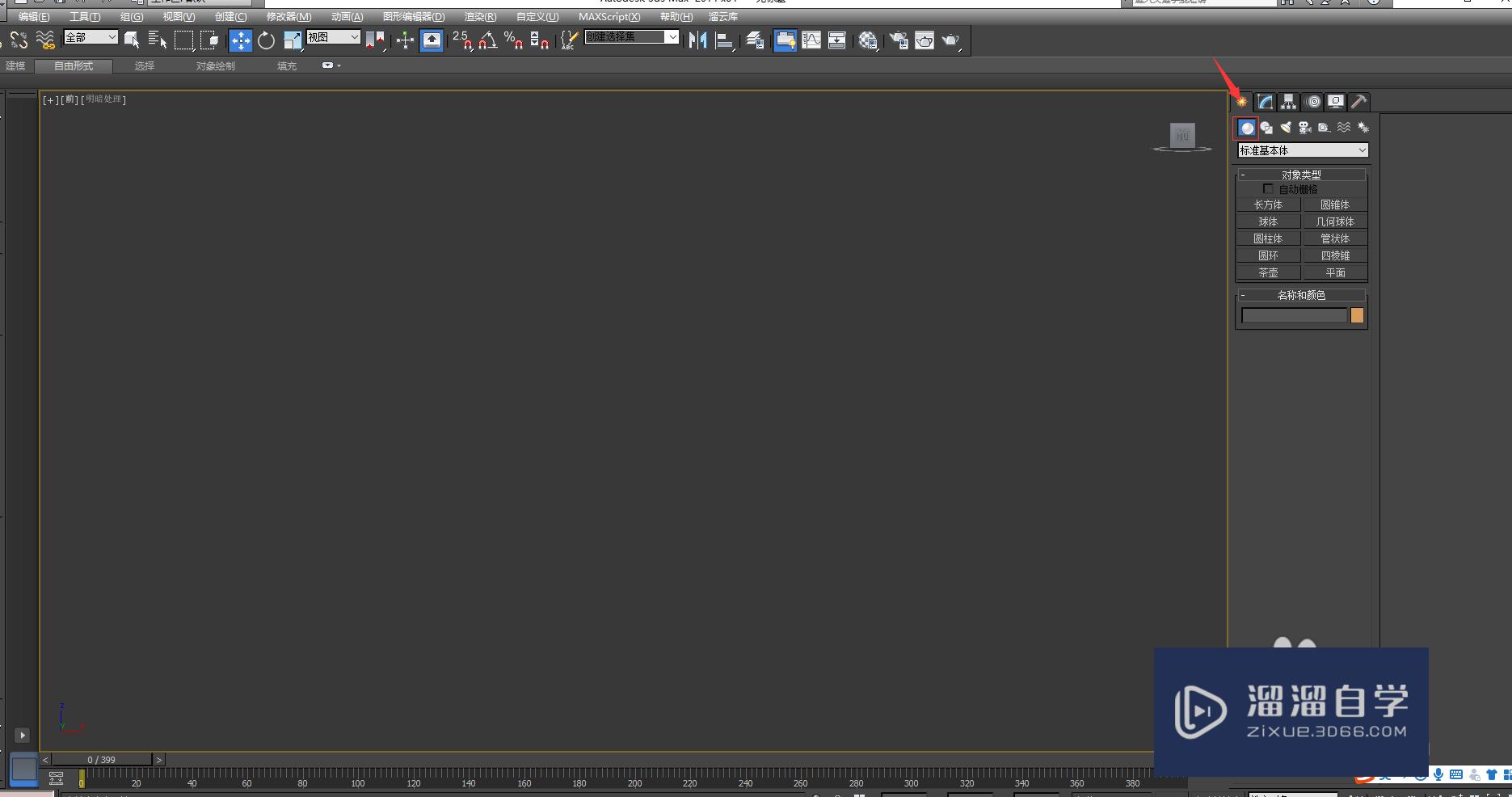Click the 球体 sphere button
Screen dimensions: 1512x797
click(1268, 221)
